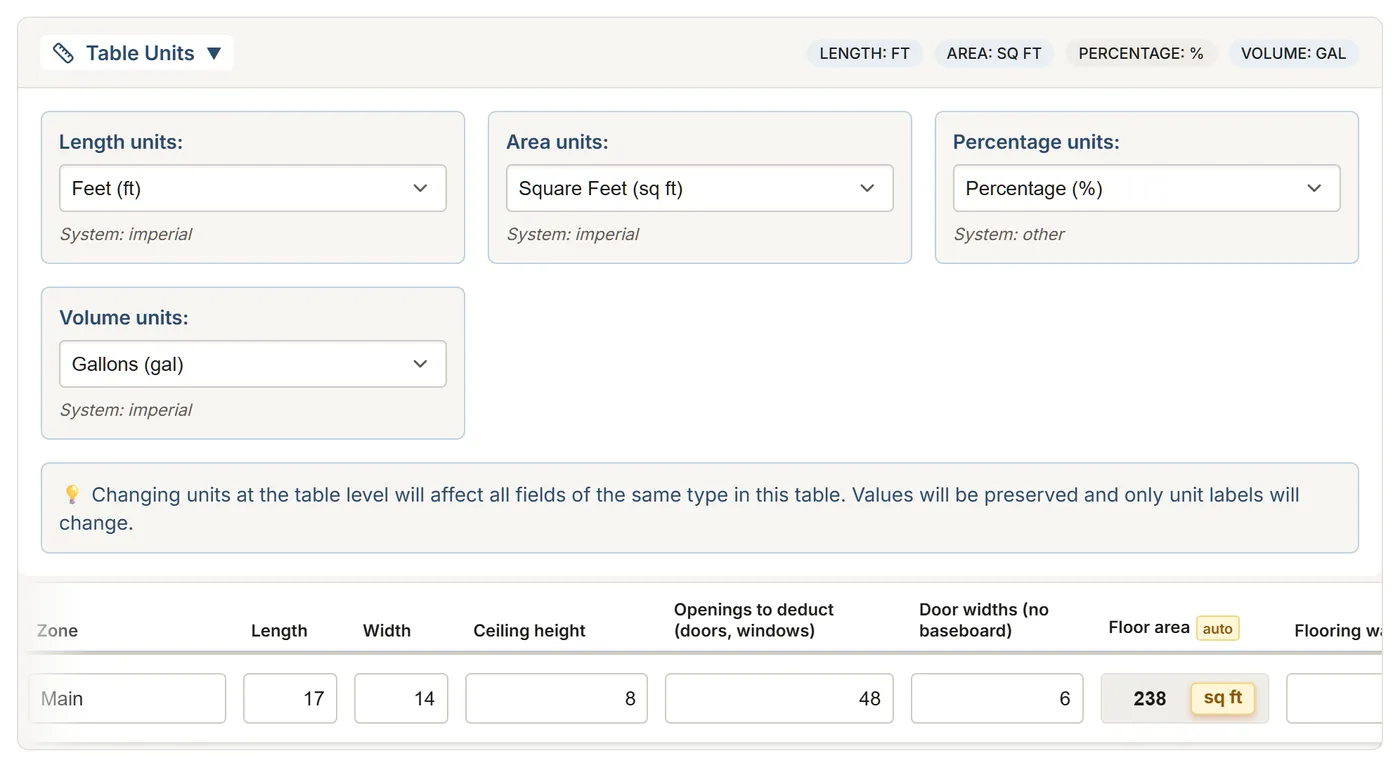The image size is (1400, 767).
Task: Collapse the Table Units panel arrow
Action: (214, 53)
